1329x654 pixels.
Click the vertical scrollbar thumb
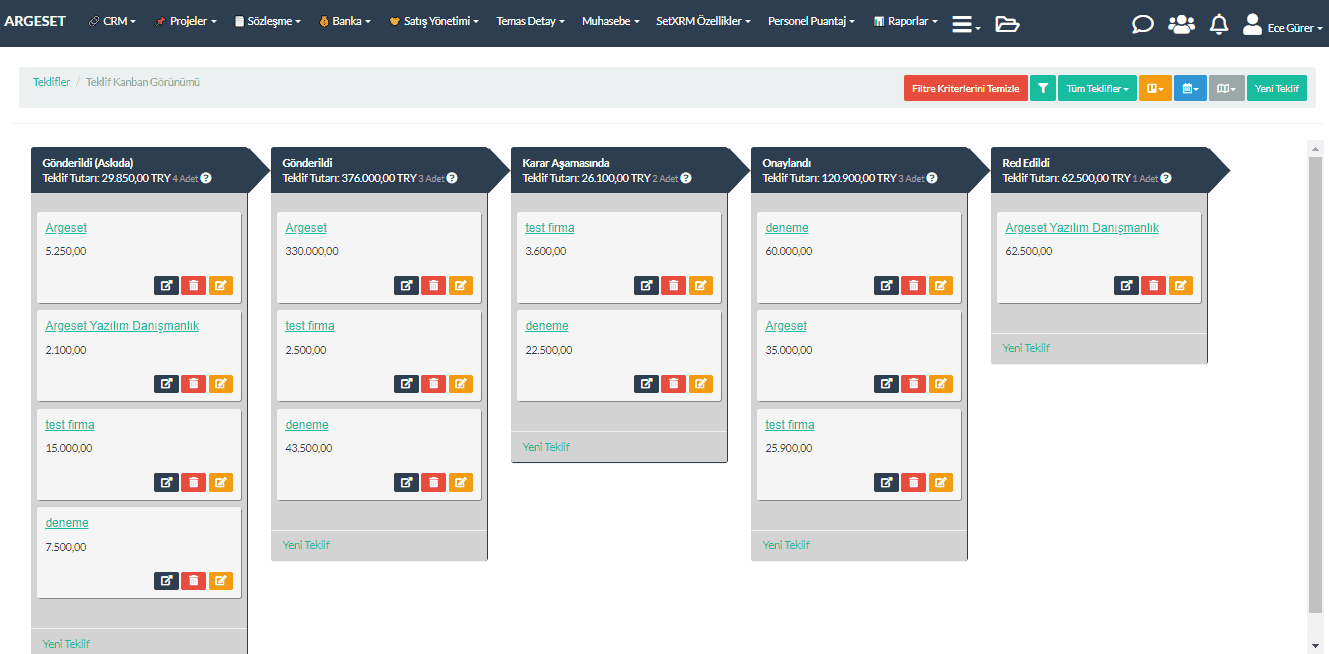coord(1316,384)
